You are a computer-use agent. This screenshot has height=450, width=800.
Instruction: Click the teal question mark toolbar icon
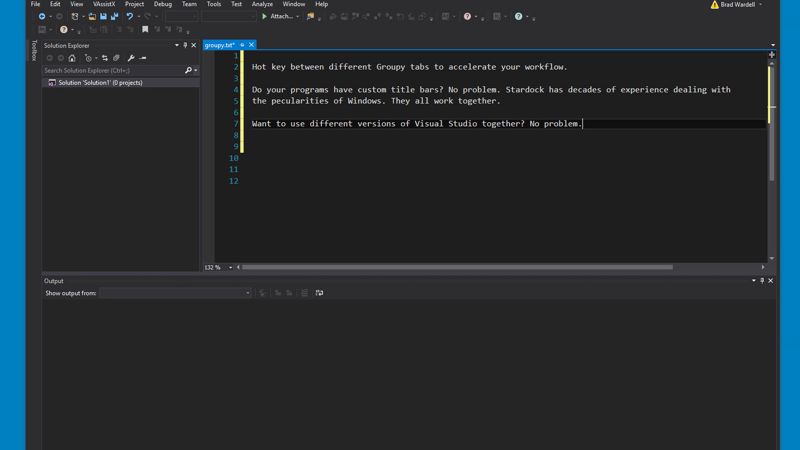click(518, 16)
